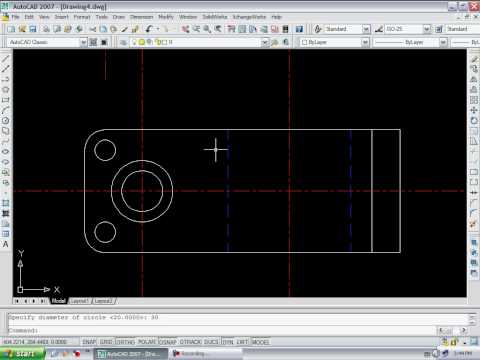Toggle OSNAP in status bar

point(168,342)
